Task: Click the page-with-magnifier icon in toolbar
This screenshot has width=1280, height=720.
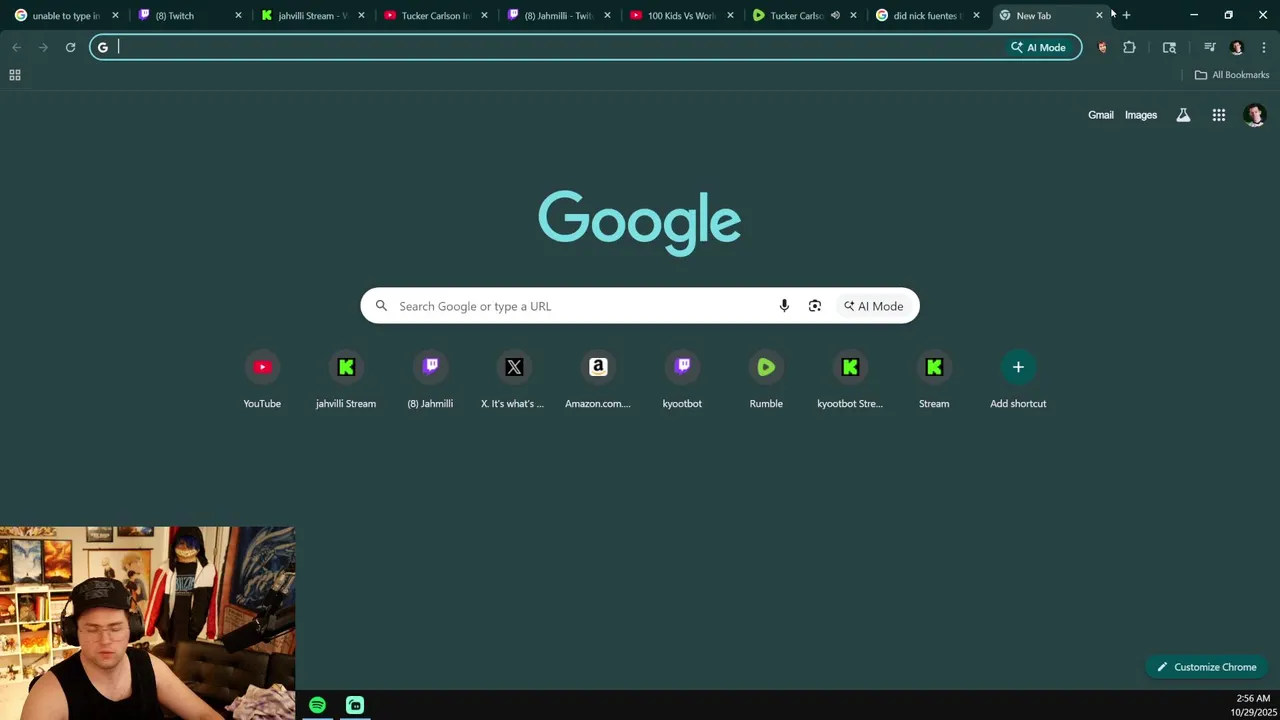Action: [x=1169, y=47]
